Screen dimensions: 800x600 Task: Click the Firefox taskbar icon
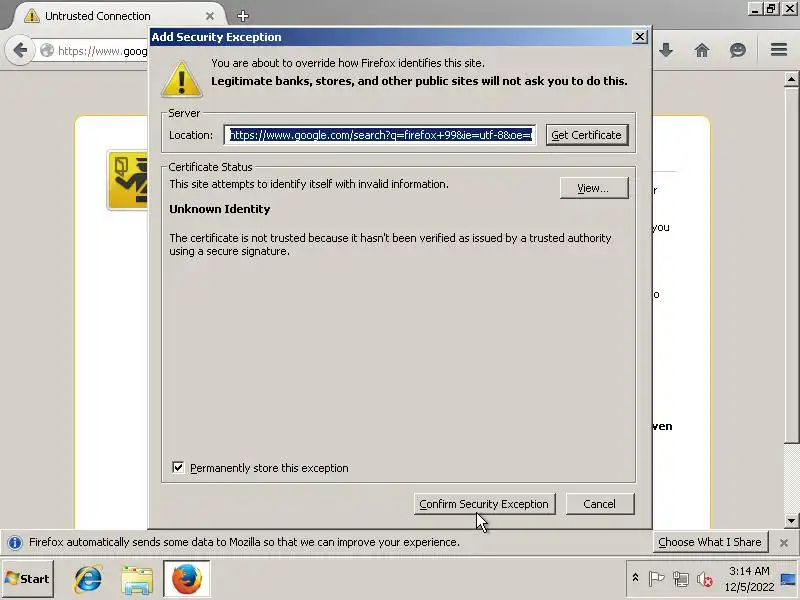click(x=186, y=579)
